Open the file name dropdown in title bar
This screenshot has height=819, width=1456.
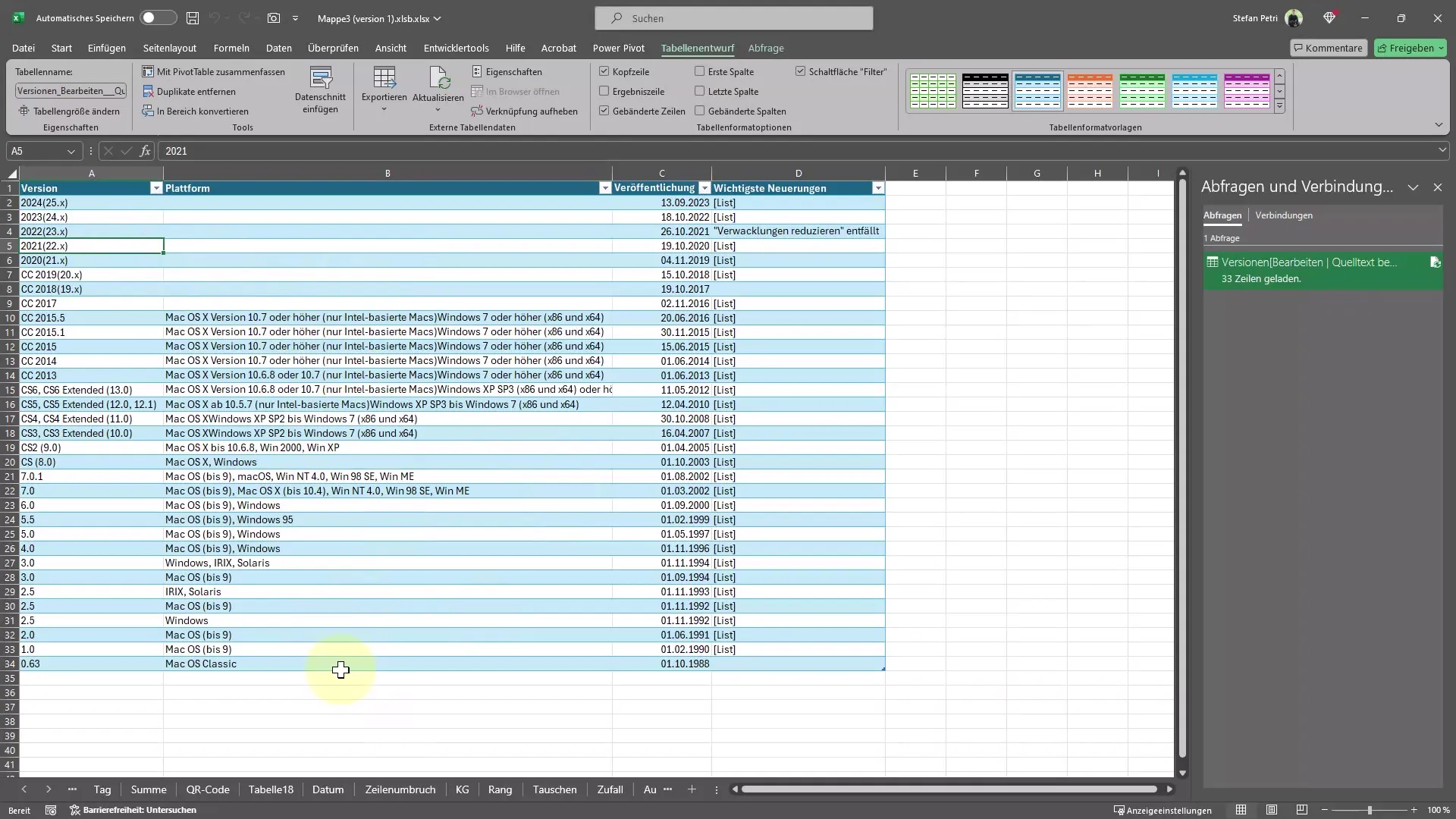pos(438,18)
